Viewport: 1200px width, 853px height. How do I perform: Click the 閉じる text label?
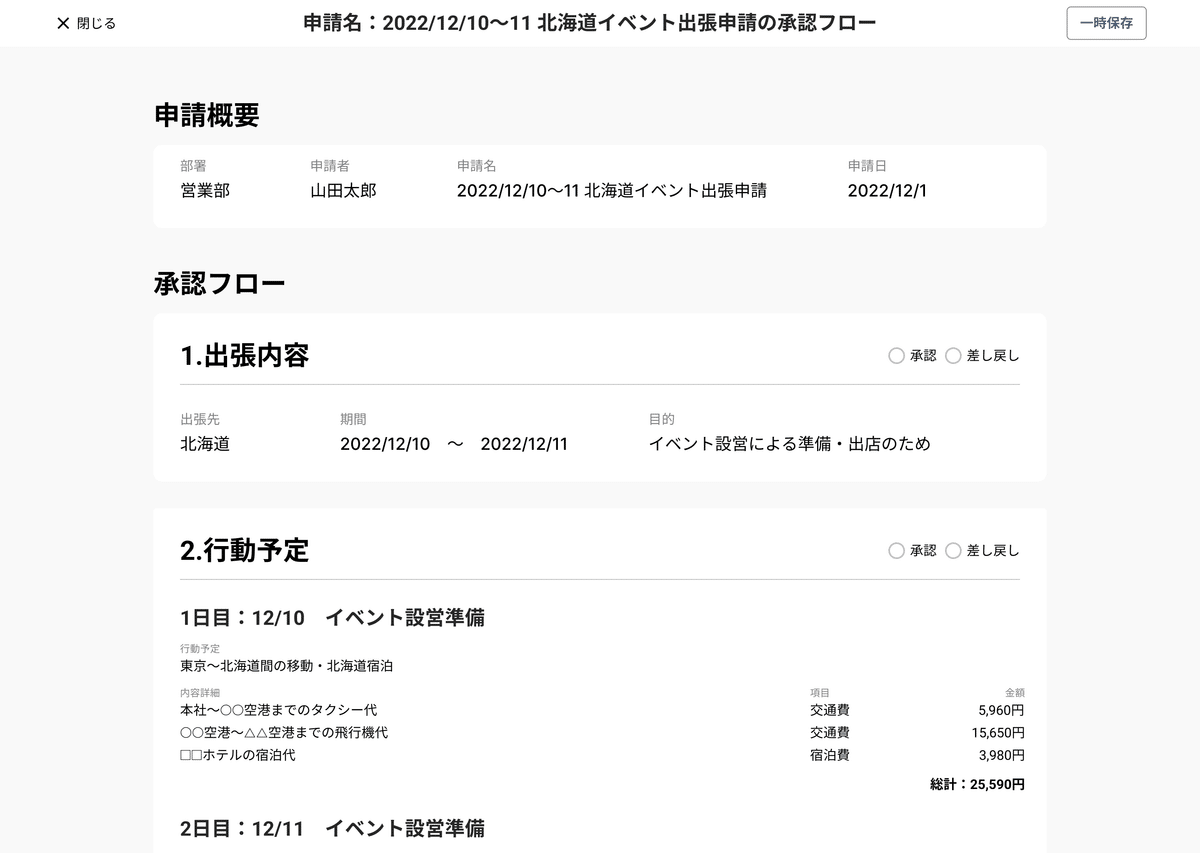coord(96,23)
